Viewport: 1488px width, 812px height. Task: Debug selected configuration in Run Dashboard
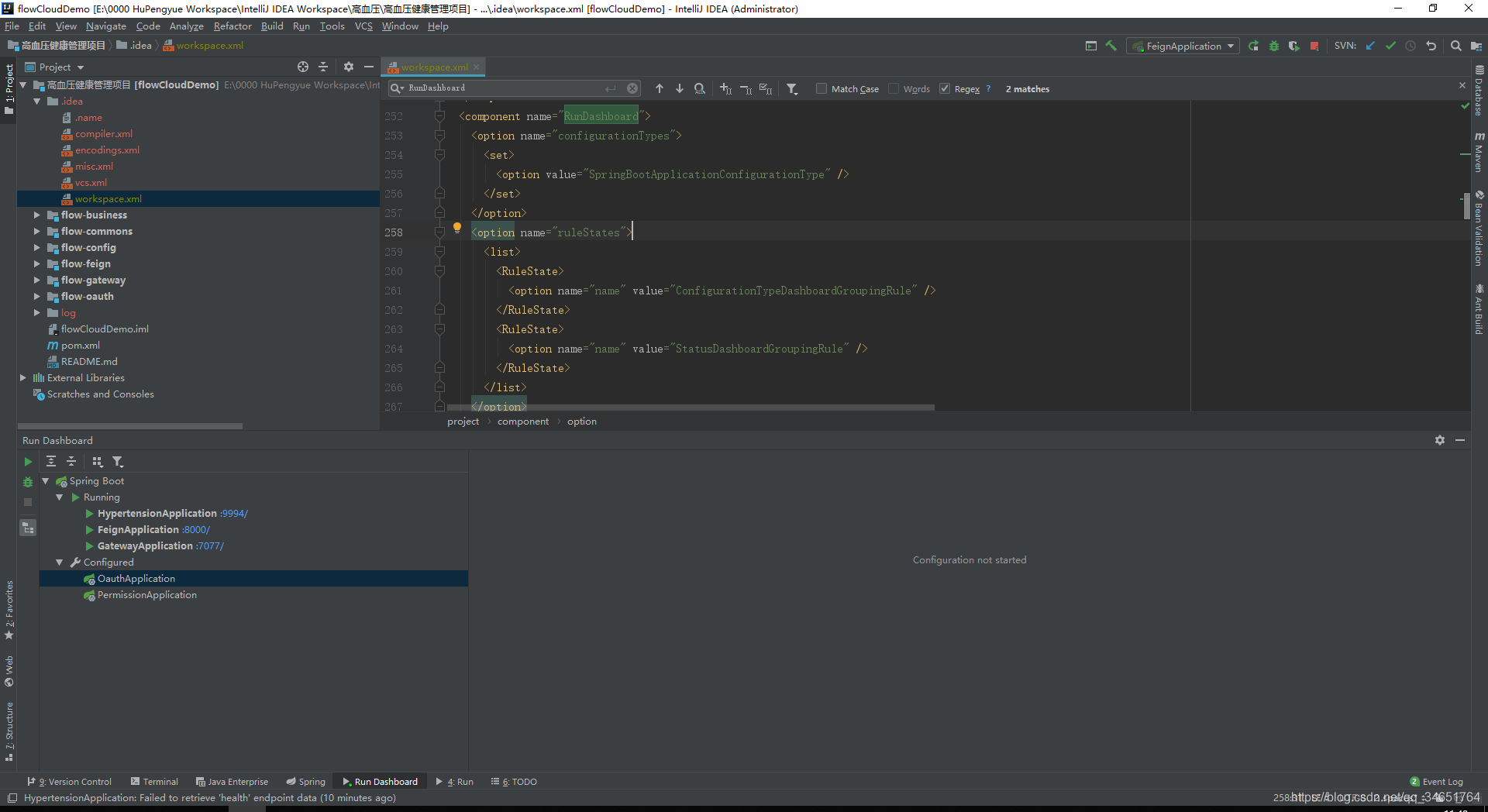coord(28,482)
